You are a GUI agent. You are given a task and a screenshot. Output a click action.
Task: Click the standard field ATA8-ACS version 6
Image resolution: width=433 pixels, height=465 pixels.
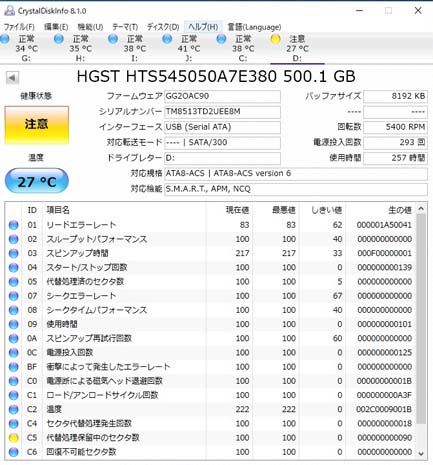(296, 174)
